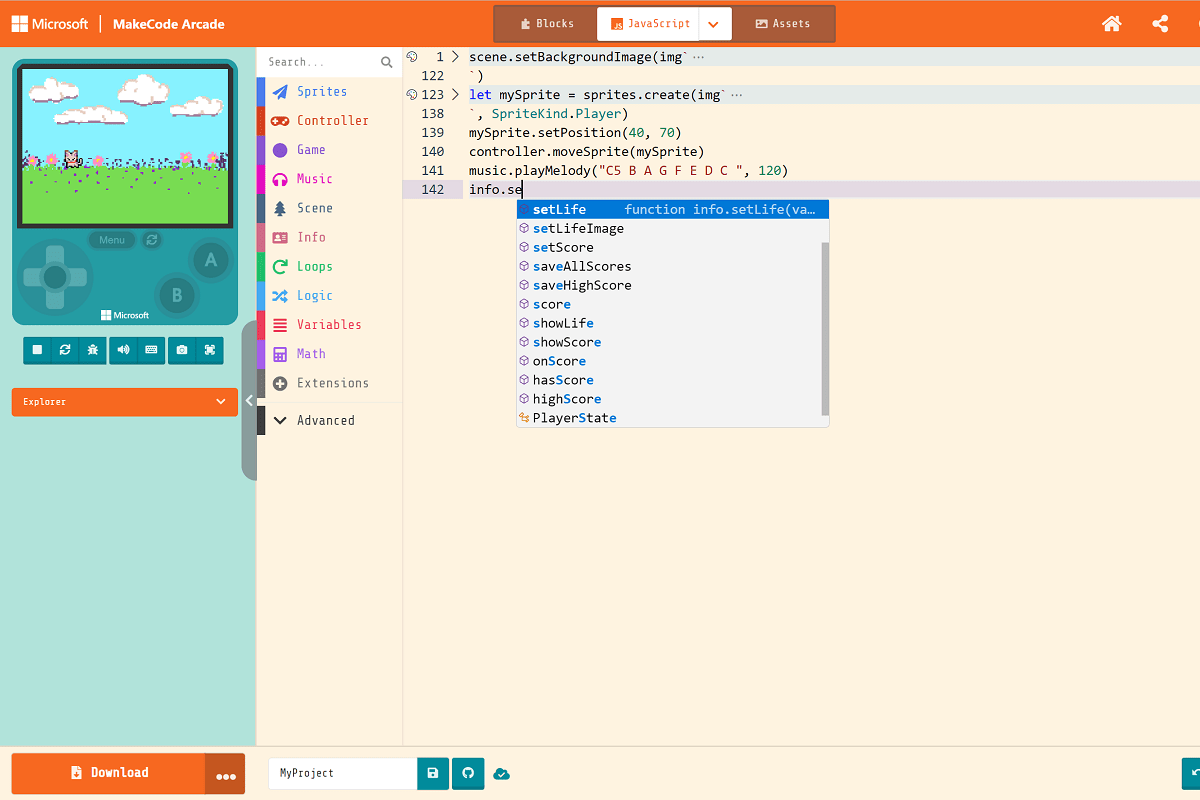Open the Info category

pyautogui.click(x=330, y=237)
